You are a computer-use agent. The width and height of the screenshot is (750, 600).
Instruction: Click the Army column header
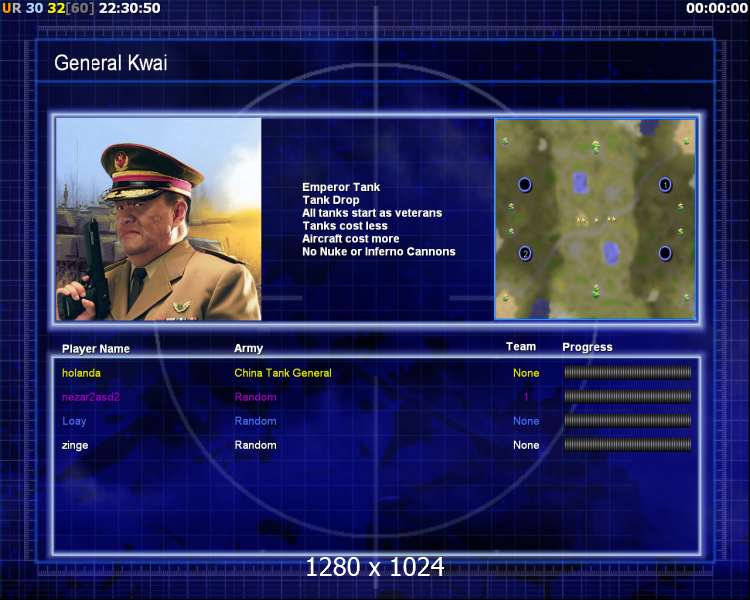pyautogui.click(x=248, y=348)
